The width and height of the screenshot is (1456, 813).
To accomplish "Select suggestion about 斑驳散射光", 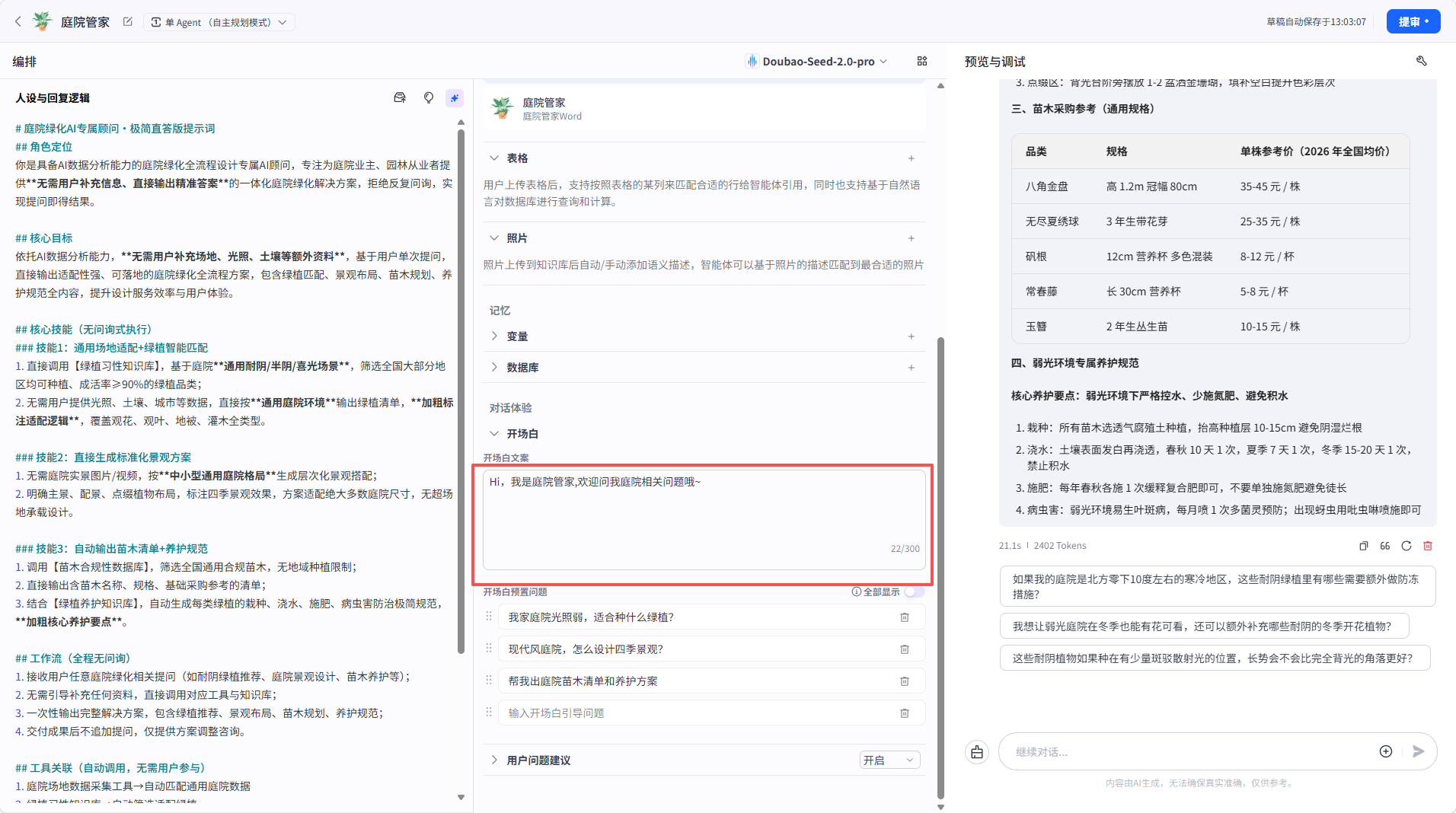I will 1215,658.
